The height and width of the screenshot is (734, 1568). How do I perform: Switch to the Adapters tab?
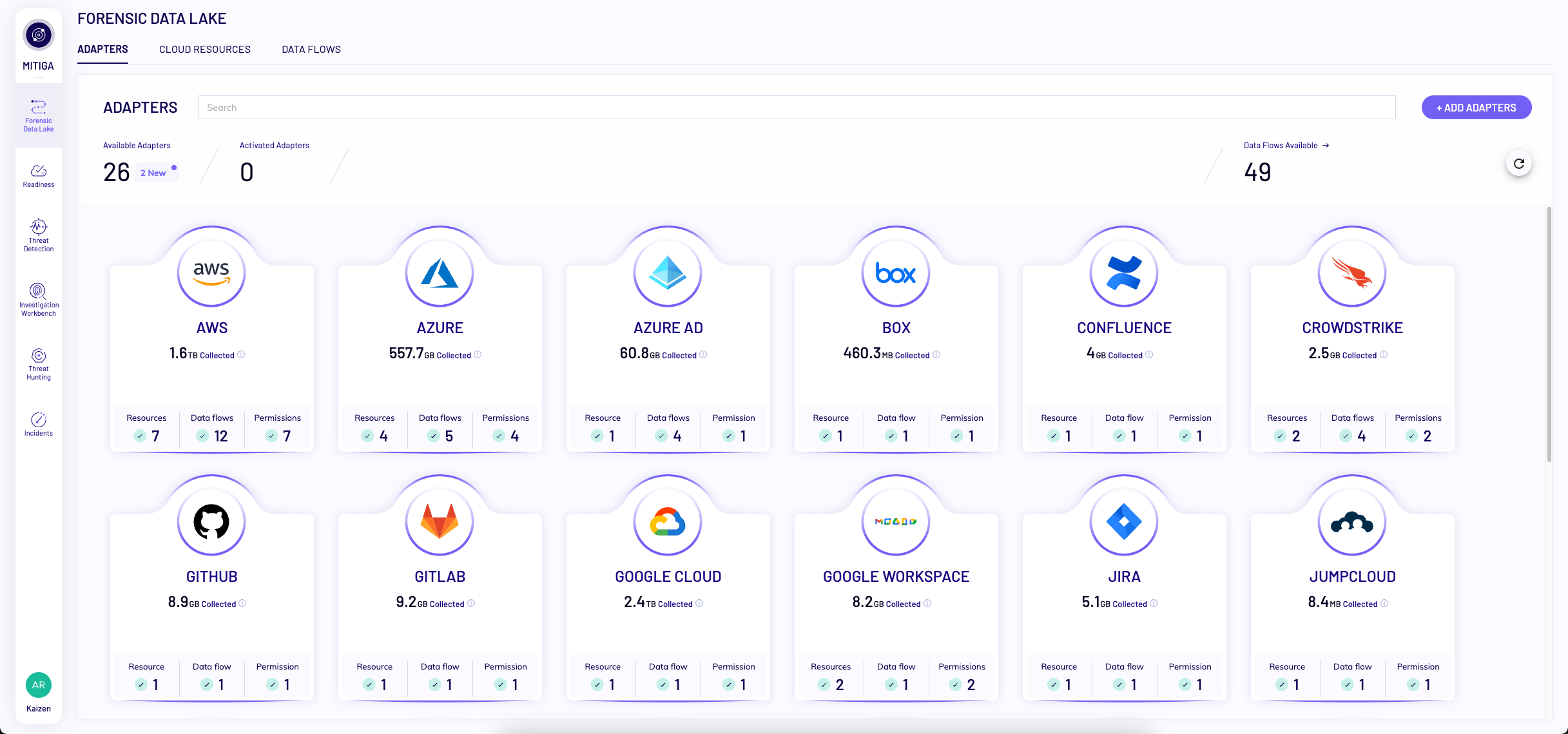point(102,49)
